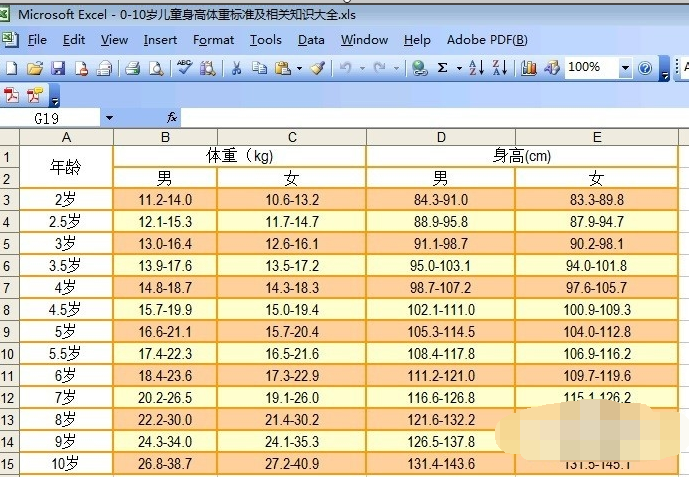Select the 4.5岁 age cell

coord(66,310)
